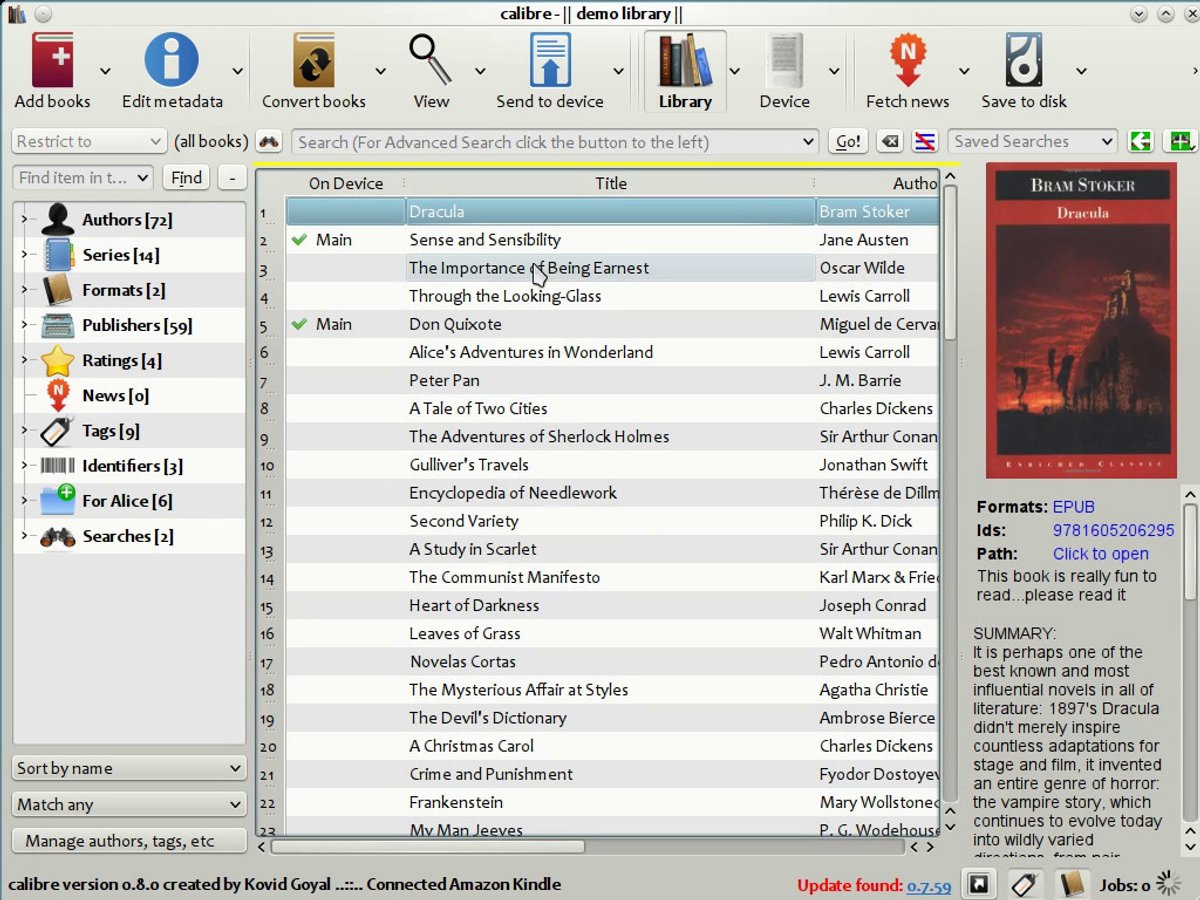Screen dimensions: 1200x900
Task: Open Edit metadata tool
Action: coord(172,62)
